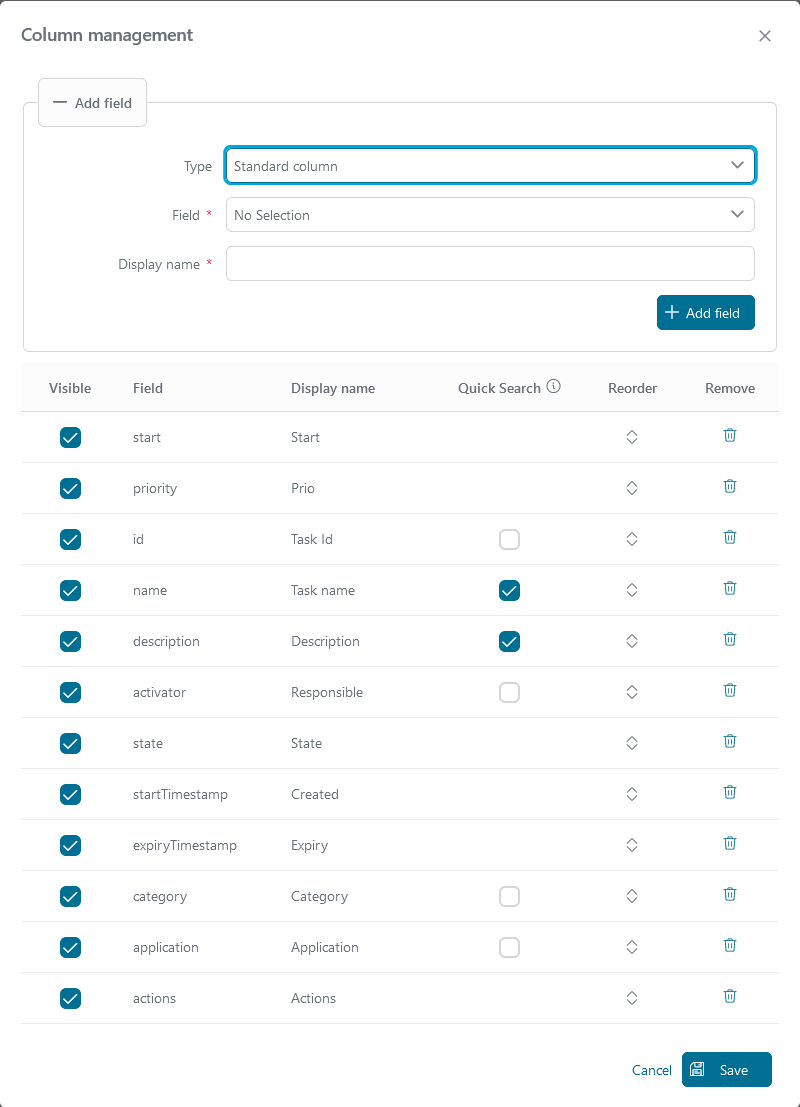Enable Quick Search for Task Id

click(509, 539)
